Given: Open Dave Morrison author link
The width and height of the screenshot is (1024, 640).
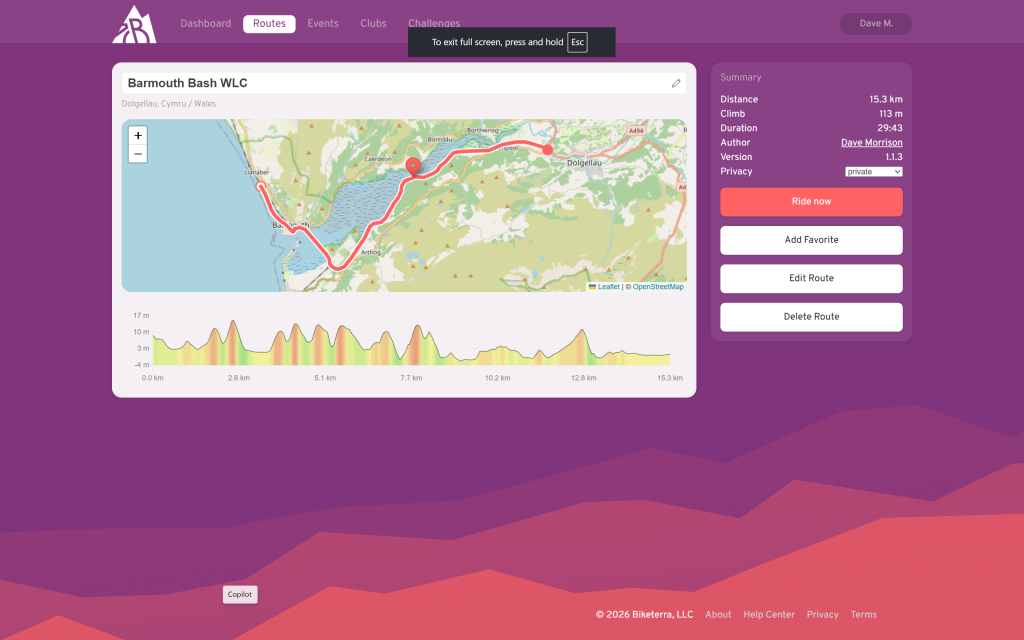Looking at the screenshot, I should tap(871, 143).
